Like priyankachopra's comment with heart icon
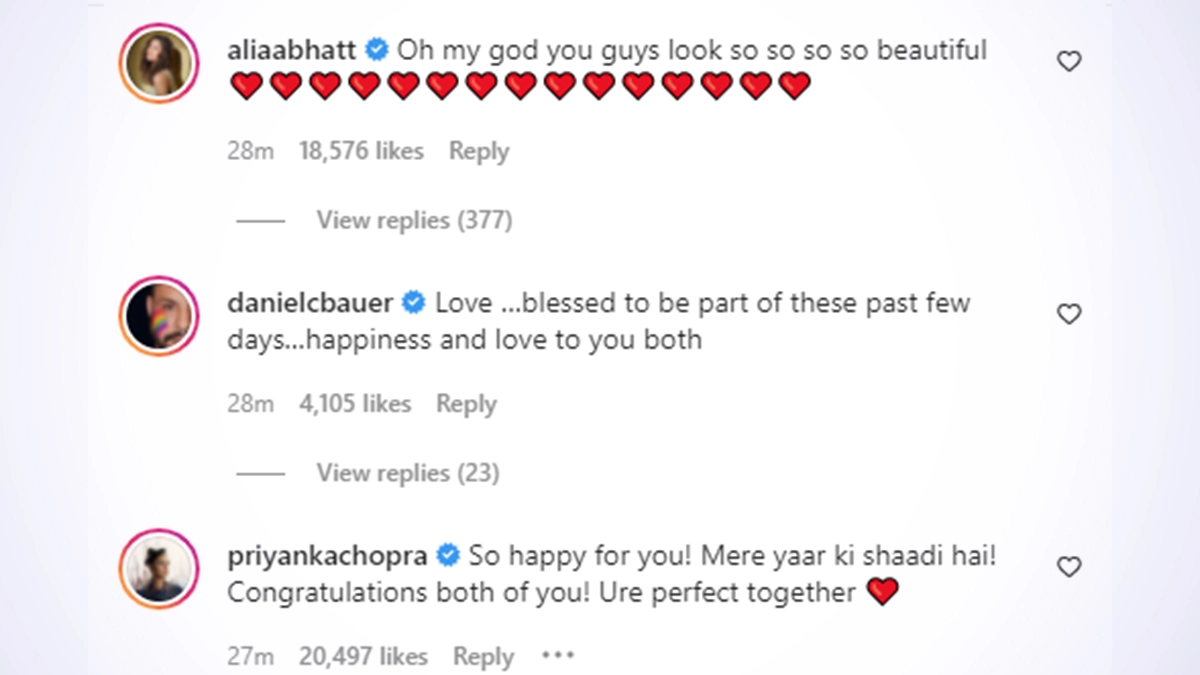This screenshot has height=675, width=1200. coord(1069,568)
